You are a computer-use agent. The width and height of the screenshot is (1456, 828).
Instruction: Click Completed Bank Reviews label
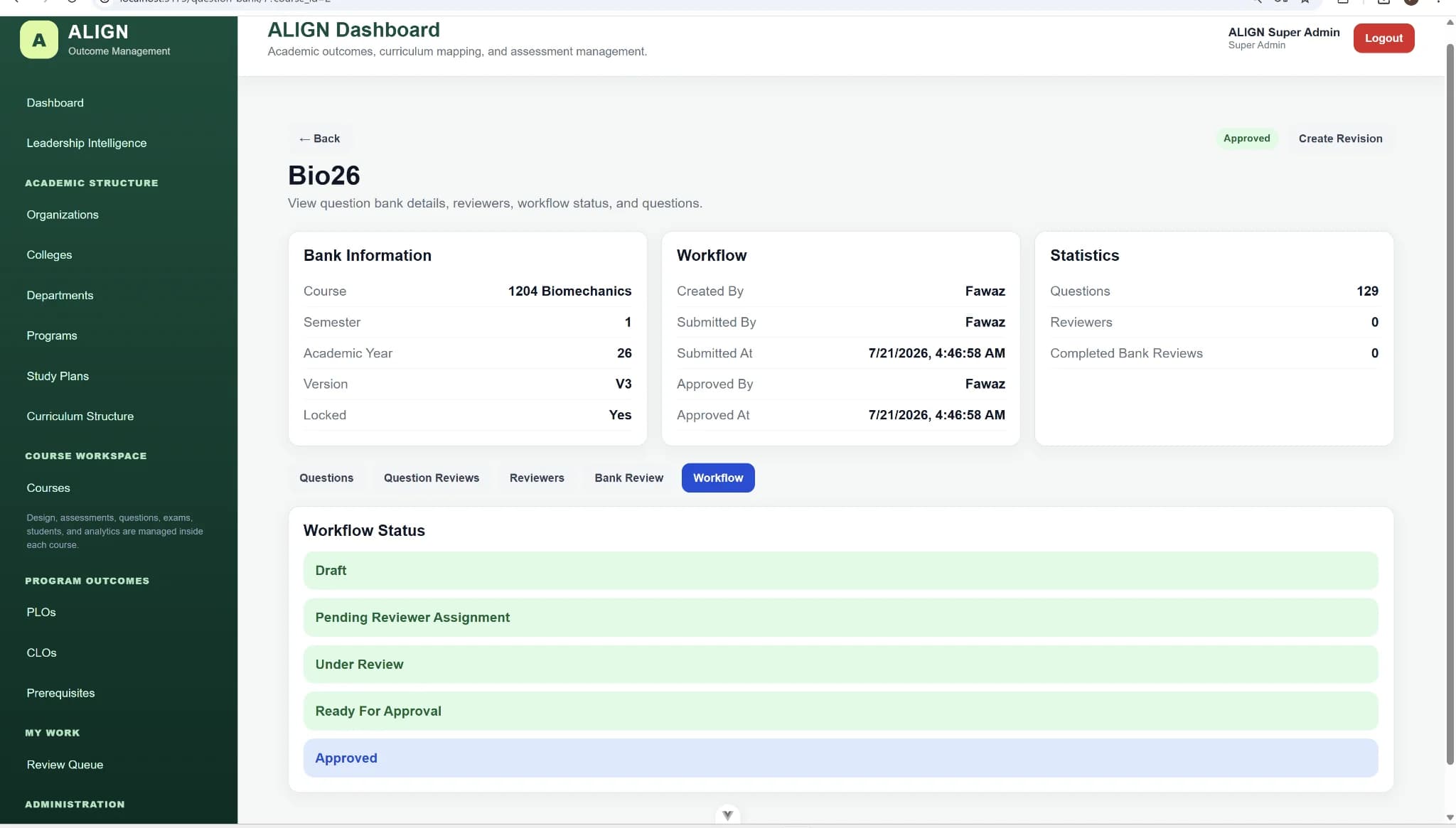point(1126,353)
